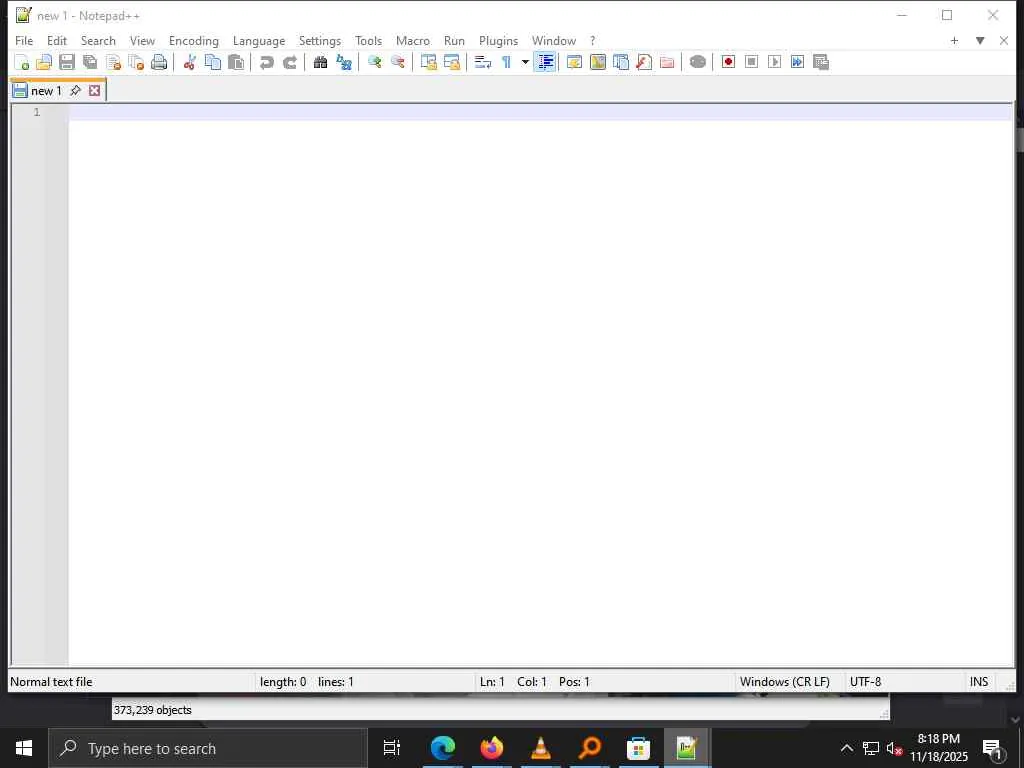Image resolution: width=1024 pixels, height=768 pixels.
Task: Run macro multiple times icon
Action: (x=797, y=62)
